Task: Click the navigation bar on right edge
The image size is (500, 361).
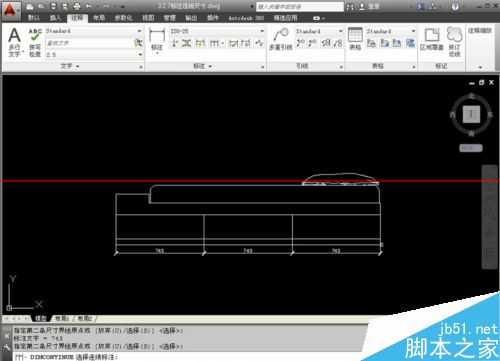Action: pos(489,217)
